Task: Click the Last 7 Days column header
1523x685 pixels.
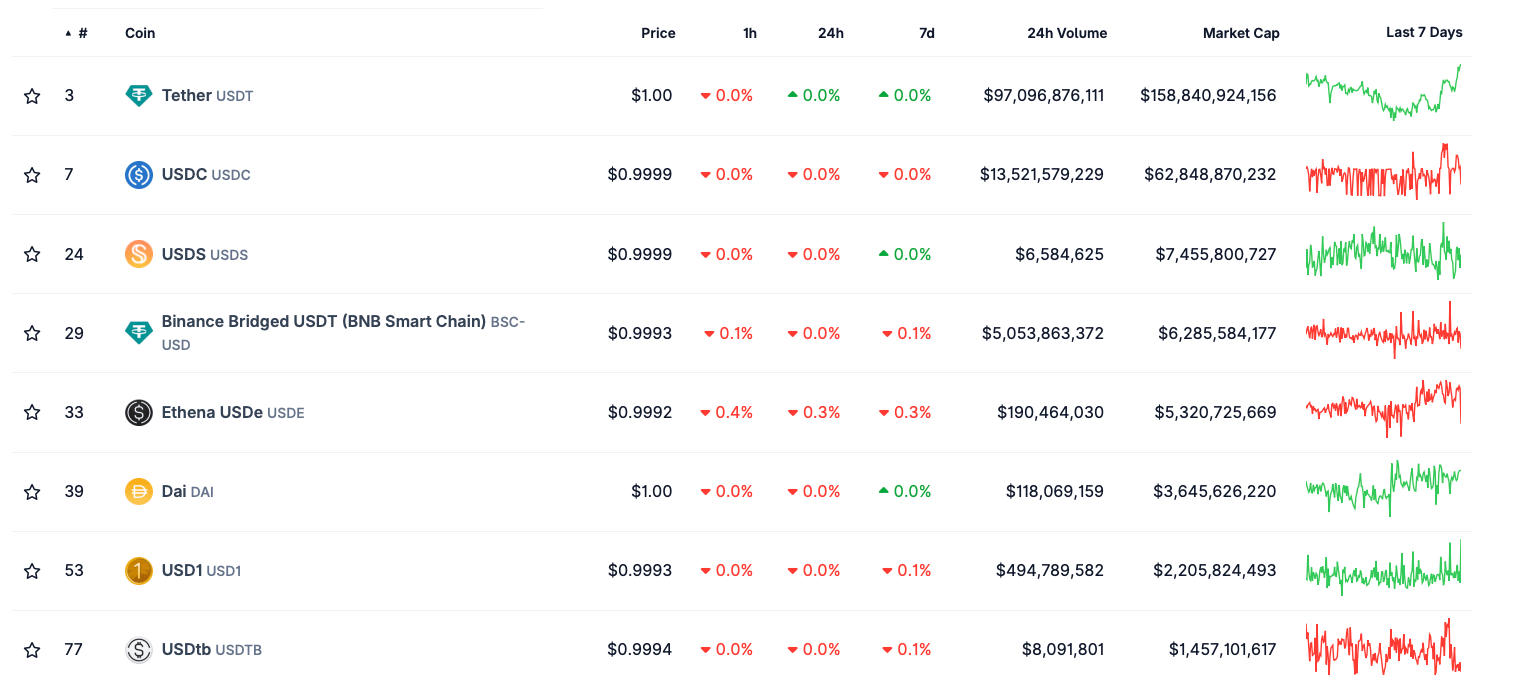Action: coord(1424,32)
